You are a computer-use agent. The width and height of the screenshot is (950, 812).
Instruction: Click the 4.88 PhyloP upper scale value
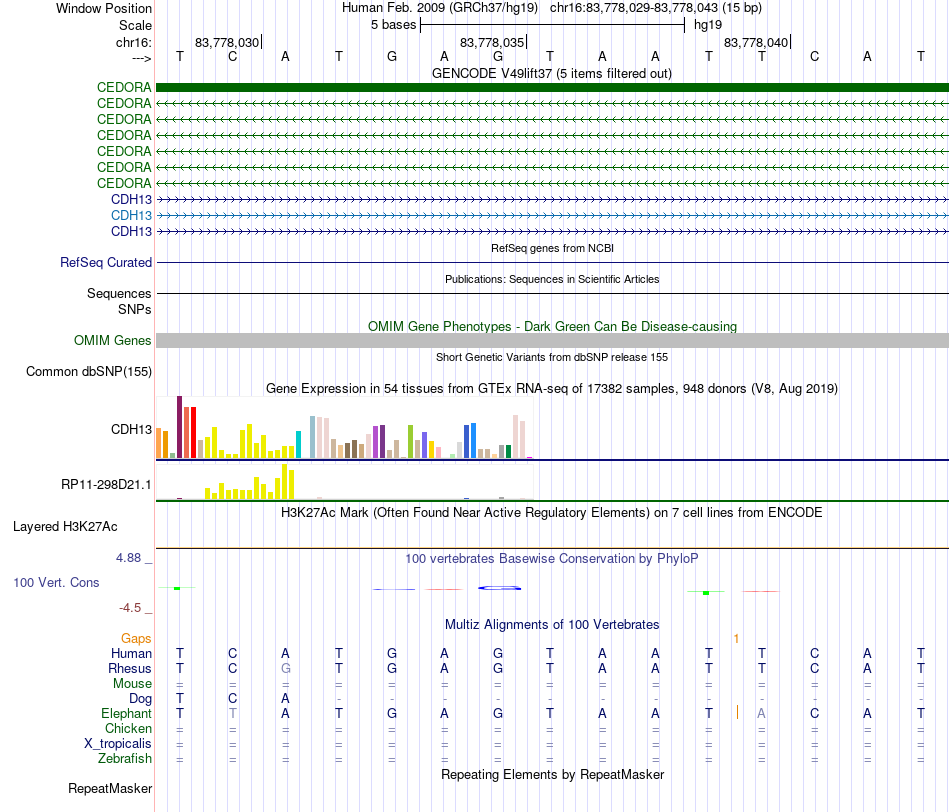pyautogui.click(x=128, y=557)
